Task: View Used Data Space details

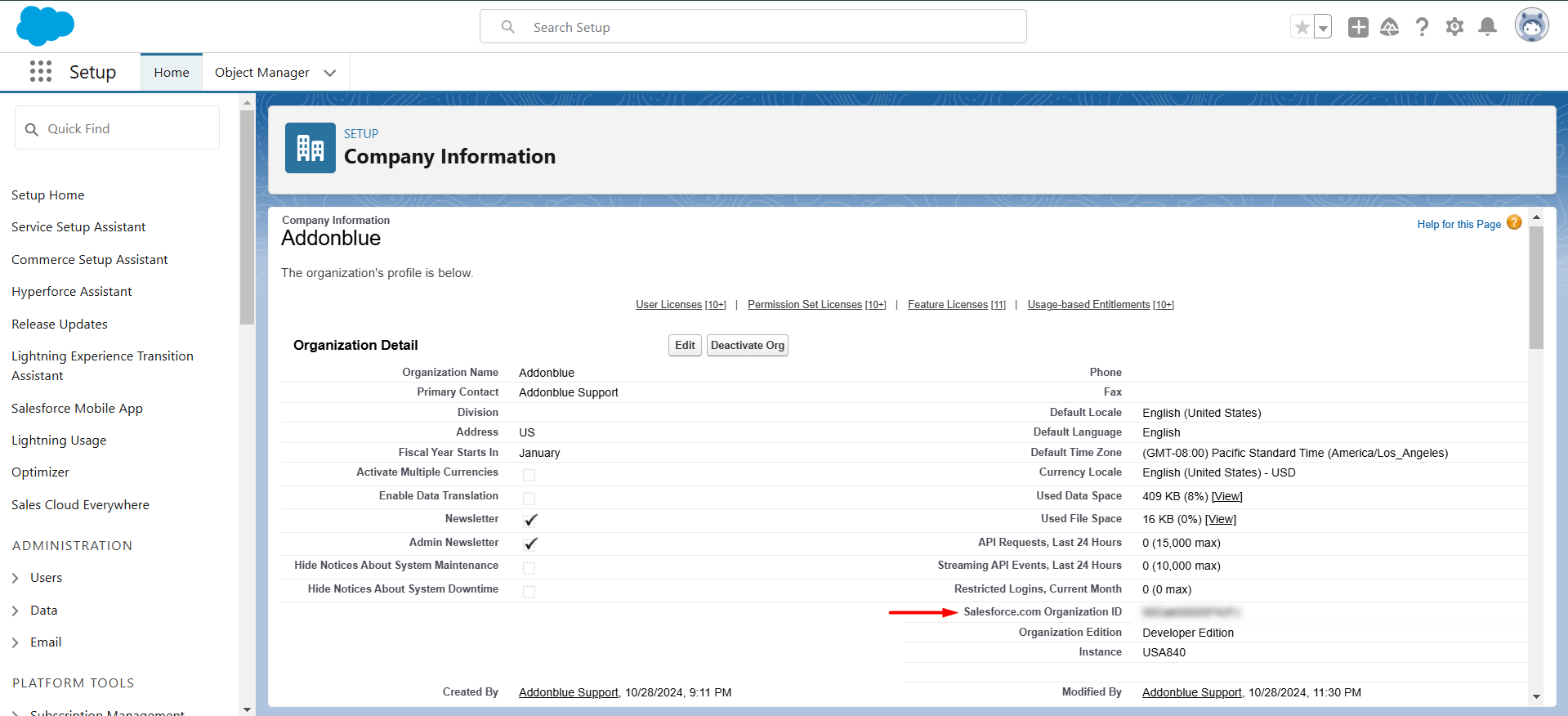Action: [1226, 496]
